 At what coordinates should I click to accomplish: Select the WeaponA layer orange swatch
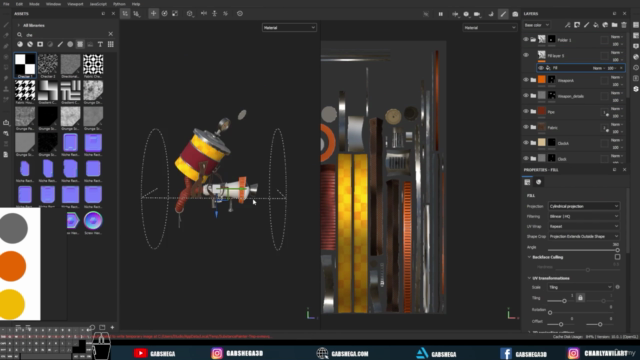click(542, 80)
